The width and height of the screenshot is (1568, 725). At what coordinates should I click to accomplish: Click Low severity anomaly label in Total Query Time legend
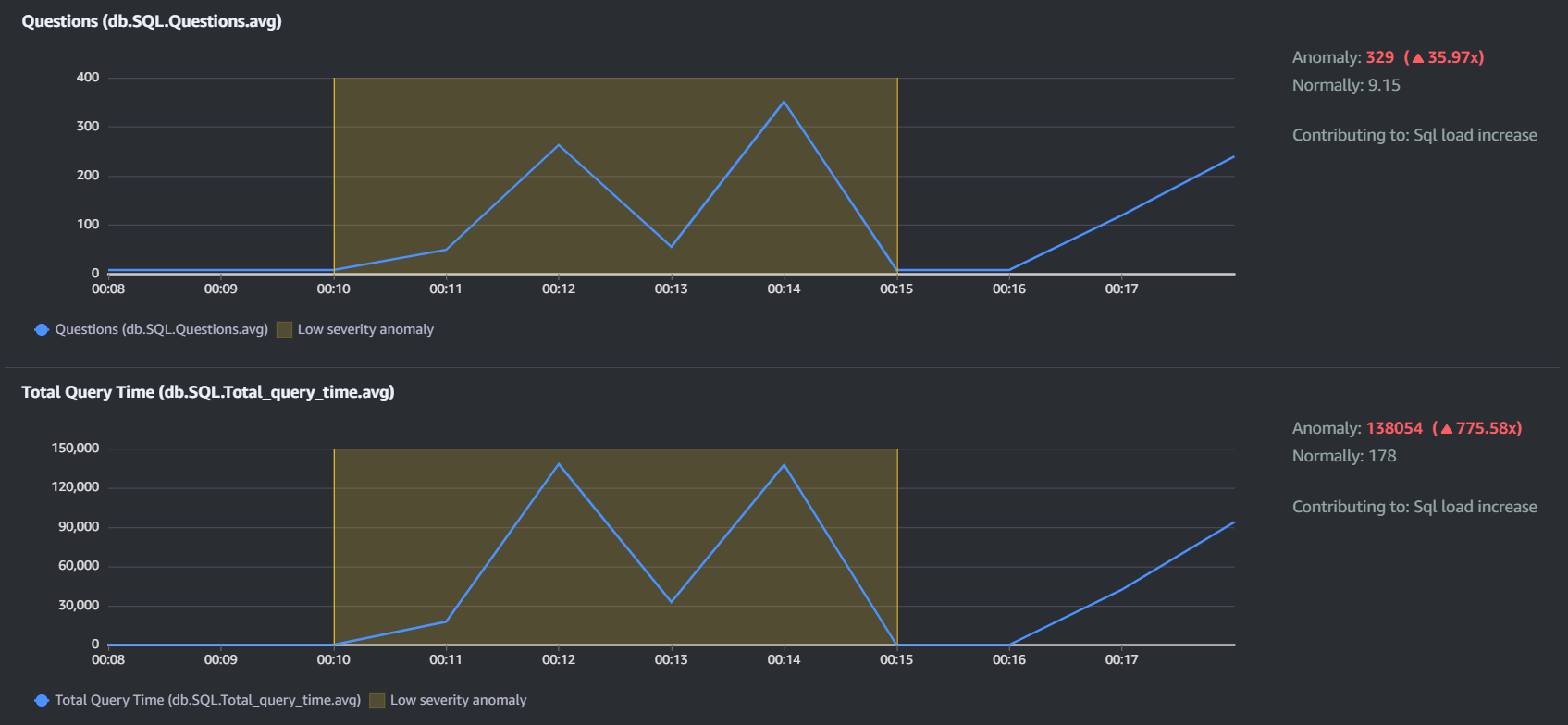pyautogui.click(x=458, y=700)
